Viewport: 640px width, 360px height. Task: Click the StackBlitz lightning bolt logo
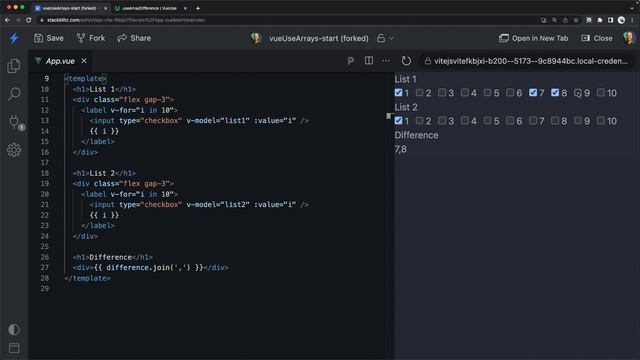[x=14, y=38]
